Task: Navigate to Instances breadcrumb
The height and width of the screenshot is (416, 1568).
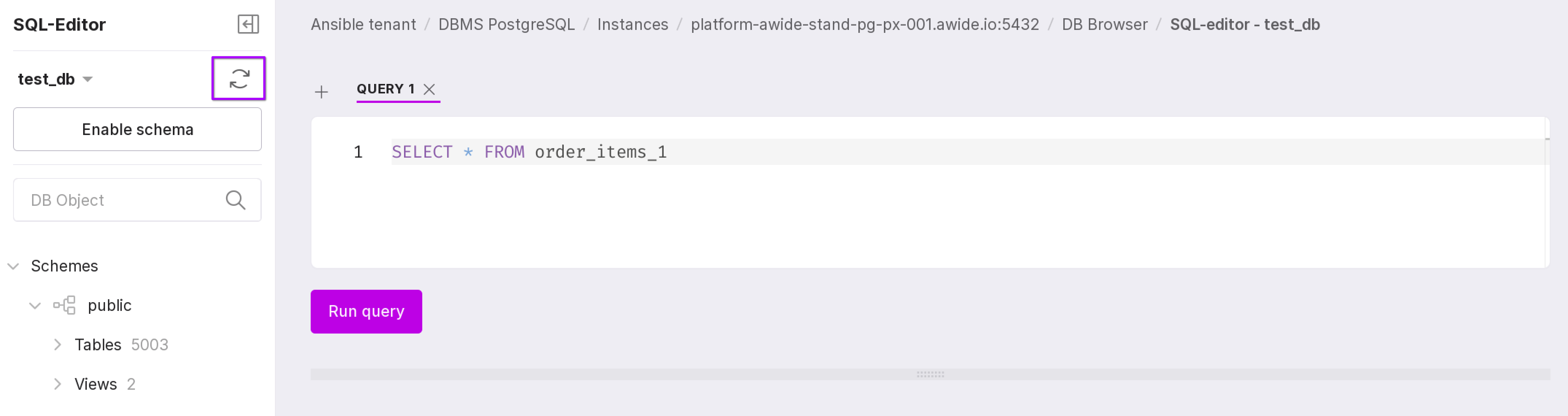Action: 632,24
